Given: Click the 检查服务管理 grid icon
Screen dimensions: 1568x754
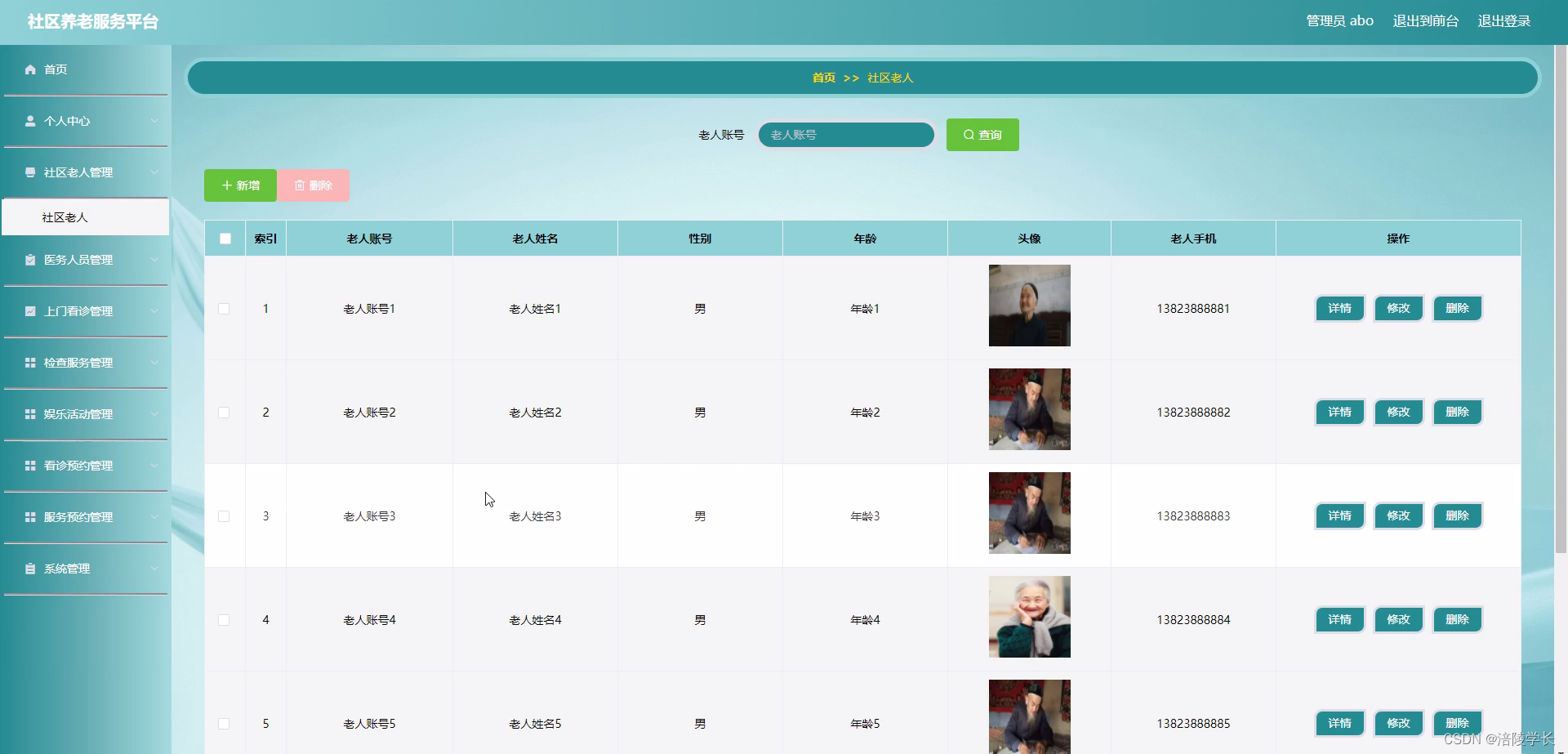Looking at the screenshot, I should [29, 363].
